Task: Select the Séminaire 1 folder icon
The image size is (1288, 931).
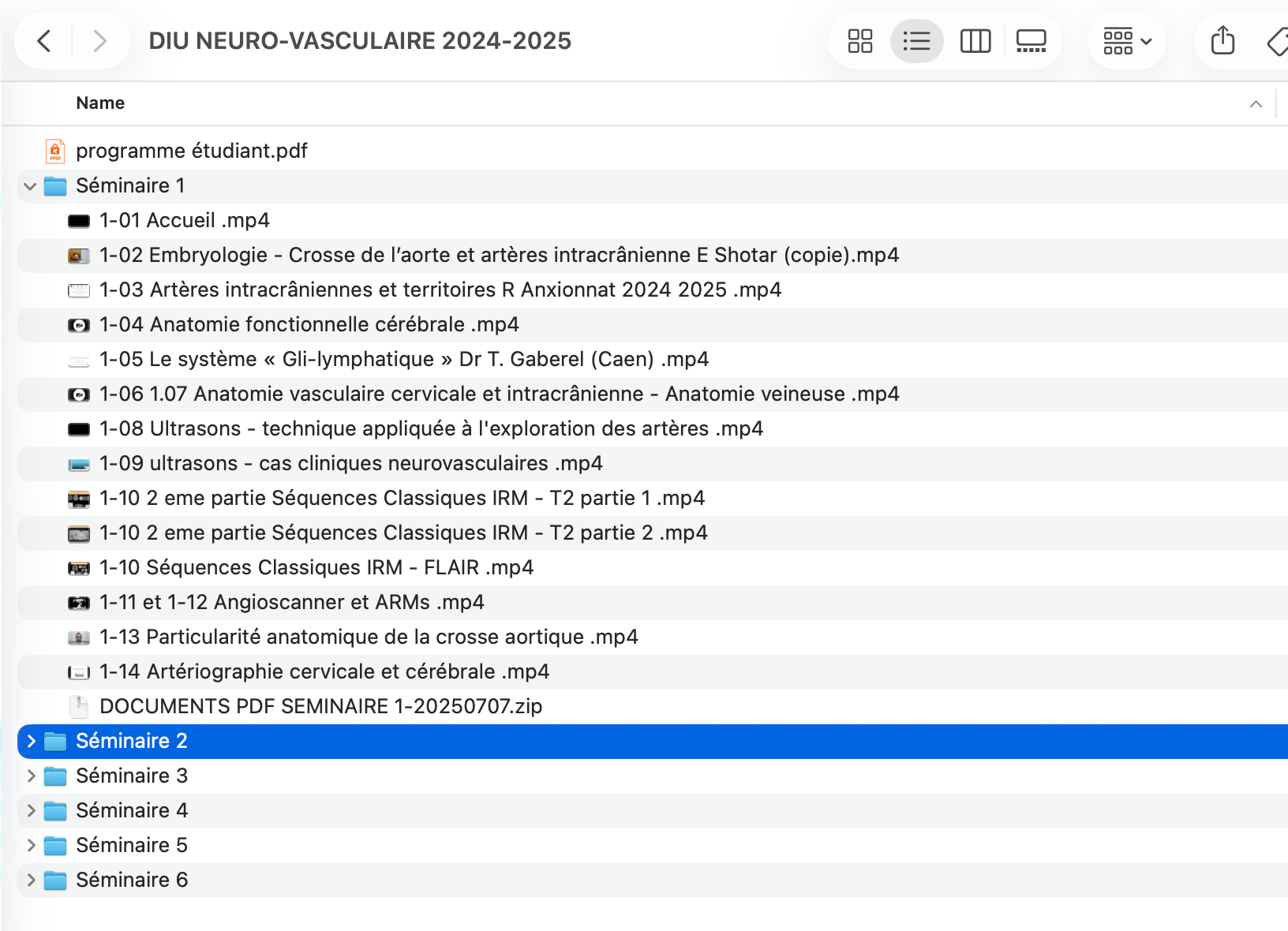Action: point(55,186)
